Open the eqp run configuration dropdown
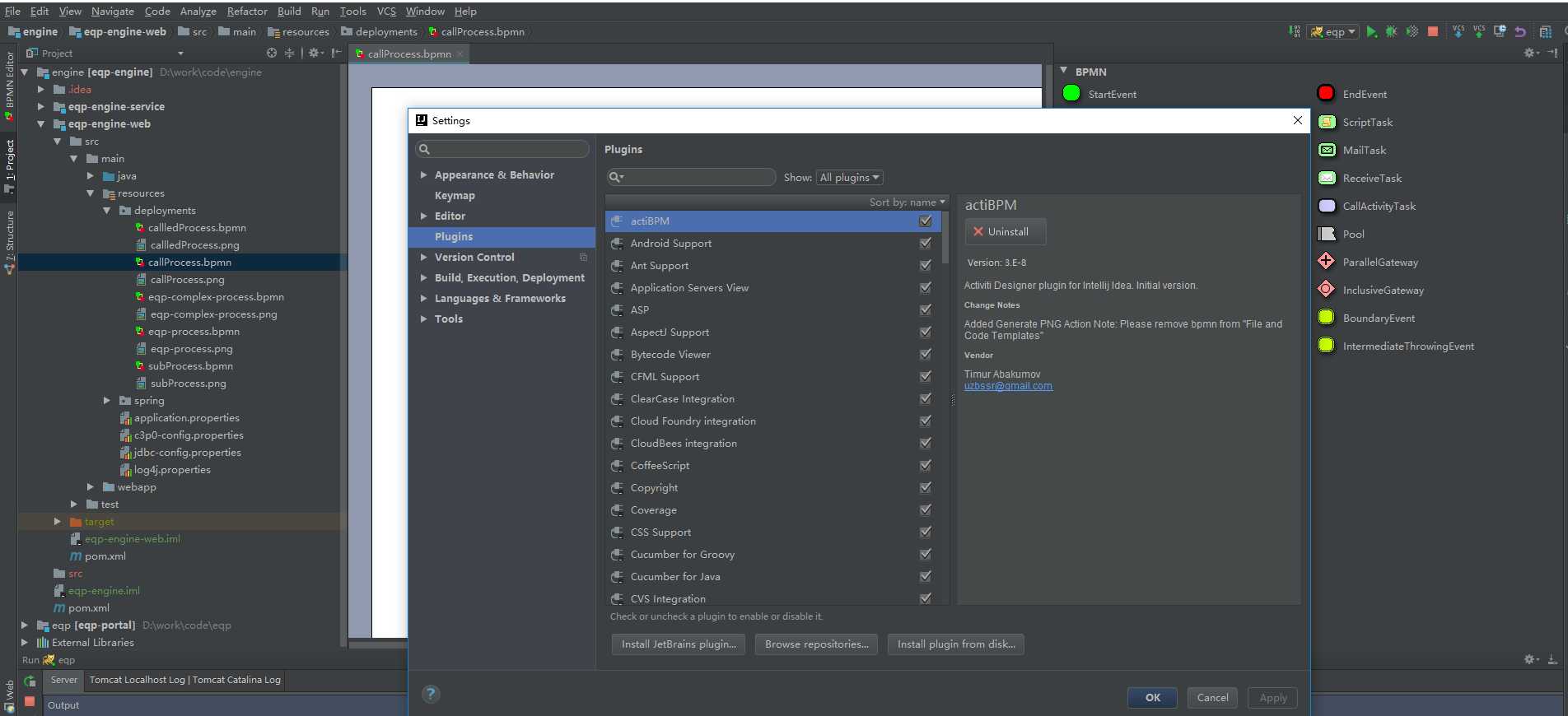 click(x=1333, y=31)
